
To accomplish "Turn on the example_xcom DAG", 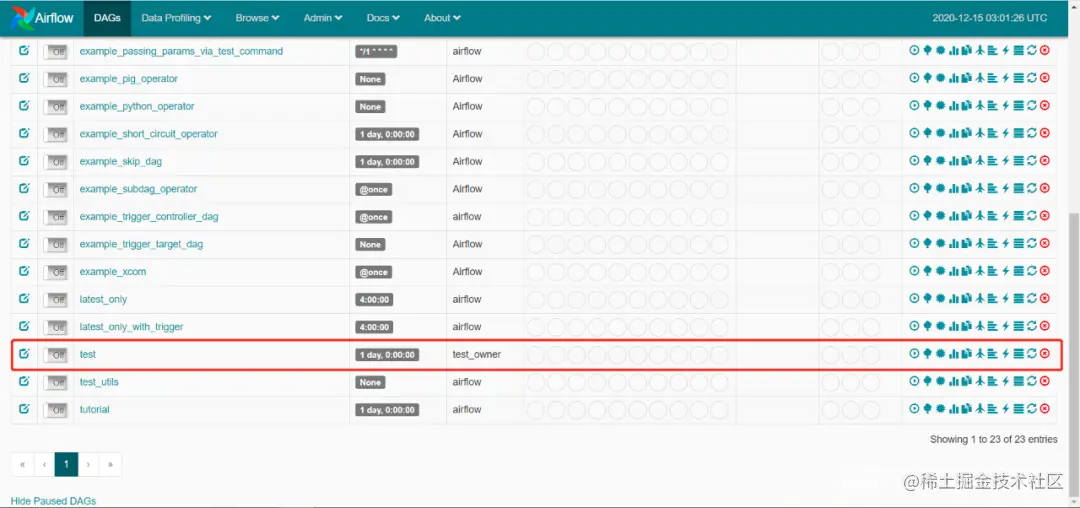I will pyautogui.click(x=55, y=272).
